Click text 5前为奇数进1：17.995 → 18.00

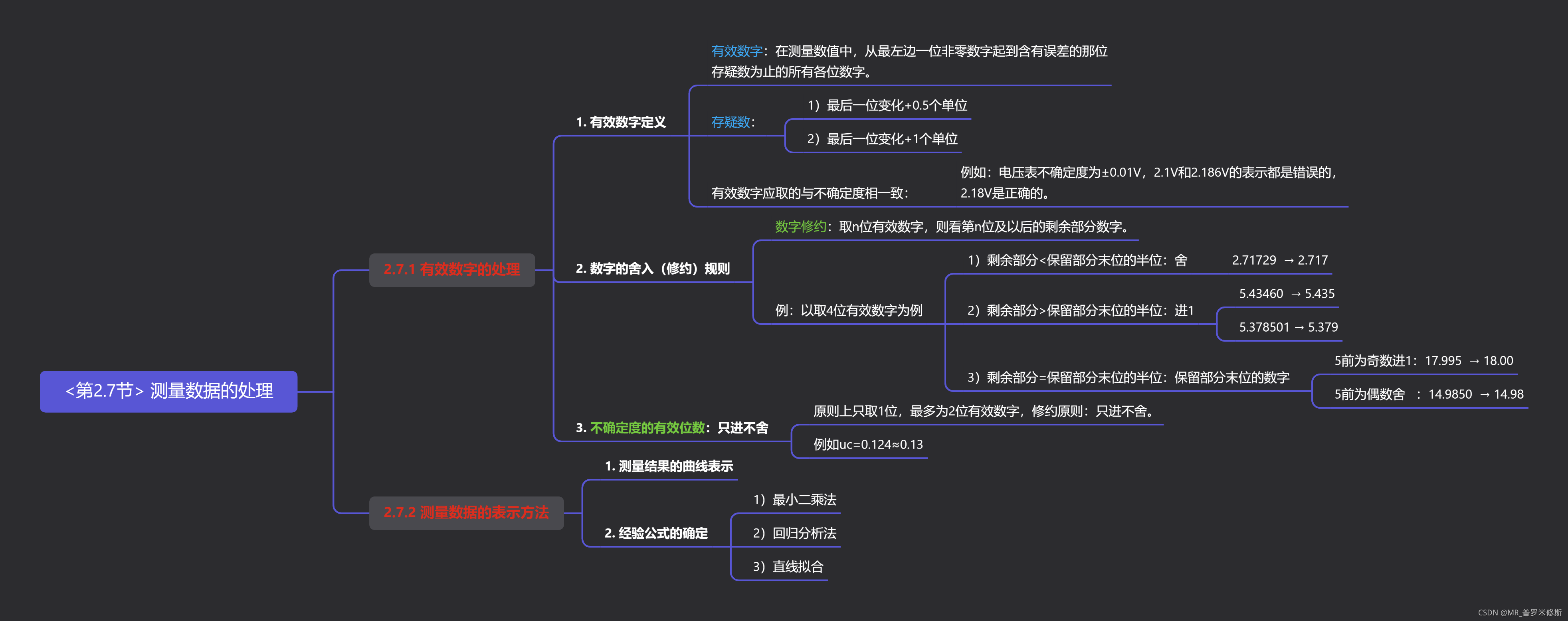point(1423,360)
